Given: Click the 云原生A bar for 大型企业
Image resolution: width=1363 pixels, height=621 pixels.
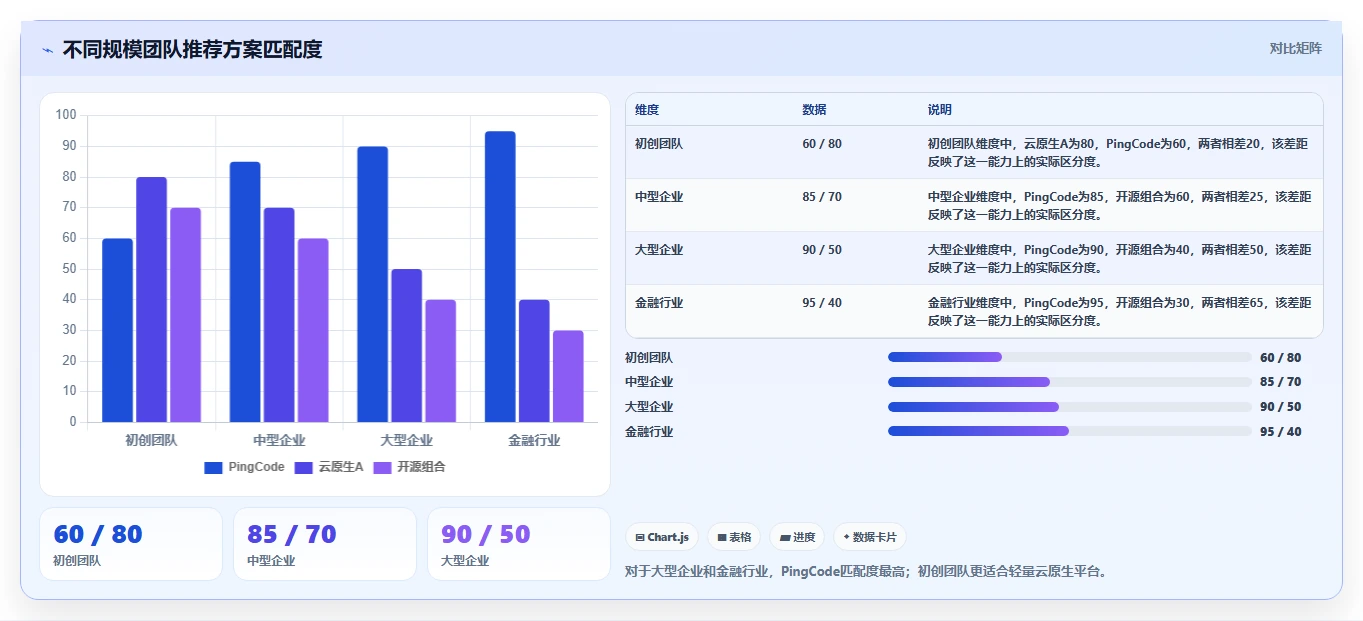Looking at the screenshot, I should [406, 345].
